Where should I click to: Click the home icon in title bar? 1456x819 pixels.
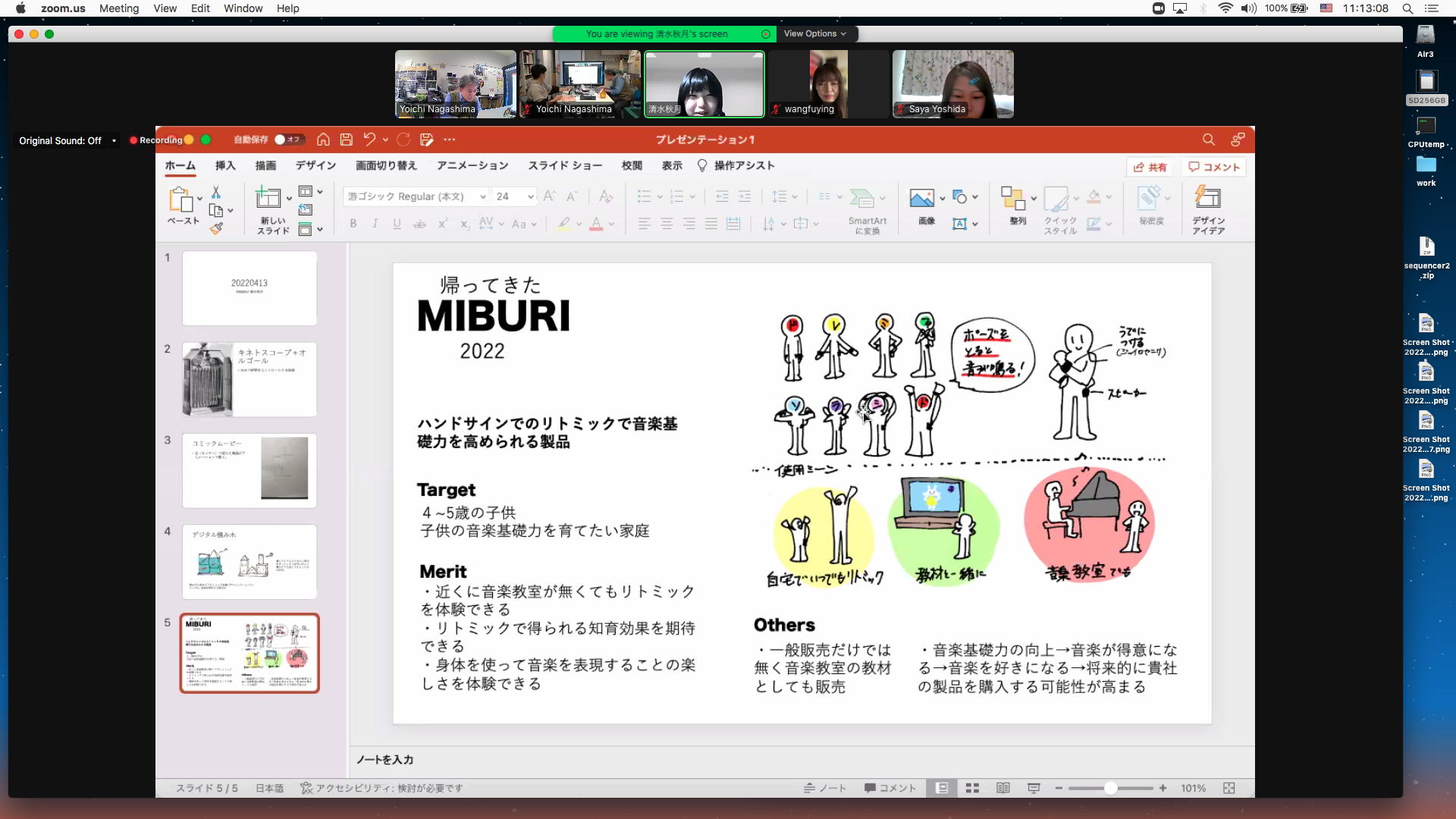[x=323, y=140]
